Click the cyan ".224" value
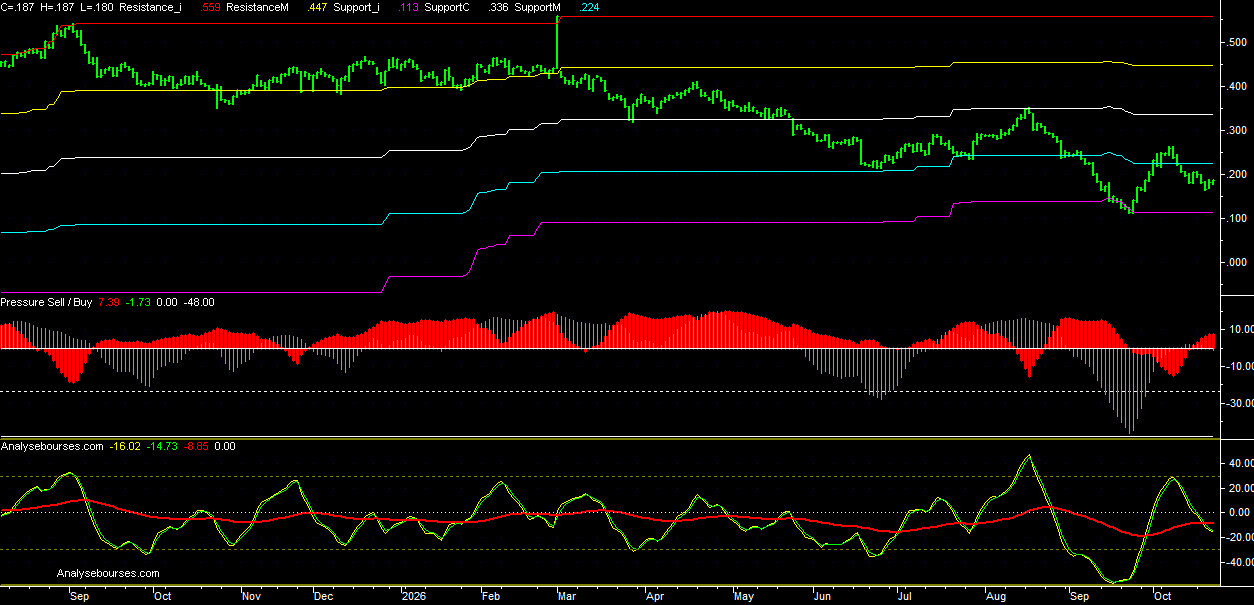The width and height of the screenshot is (1254, 605). 589,7
